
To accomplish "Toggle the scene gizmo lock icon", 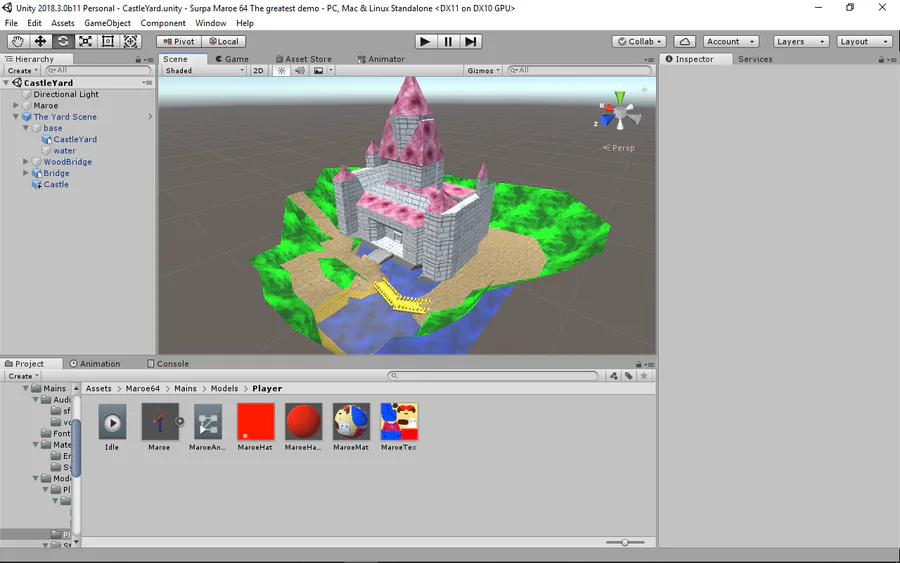I will click(x=644, y=88).
